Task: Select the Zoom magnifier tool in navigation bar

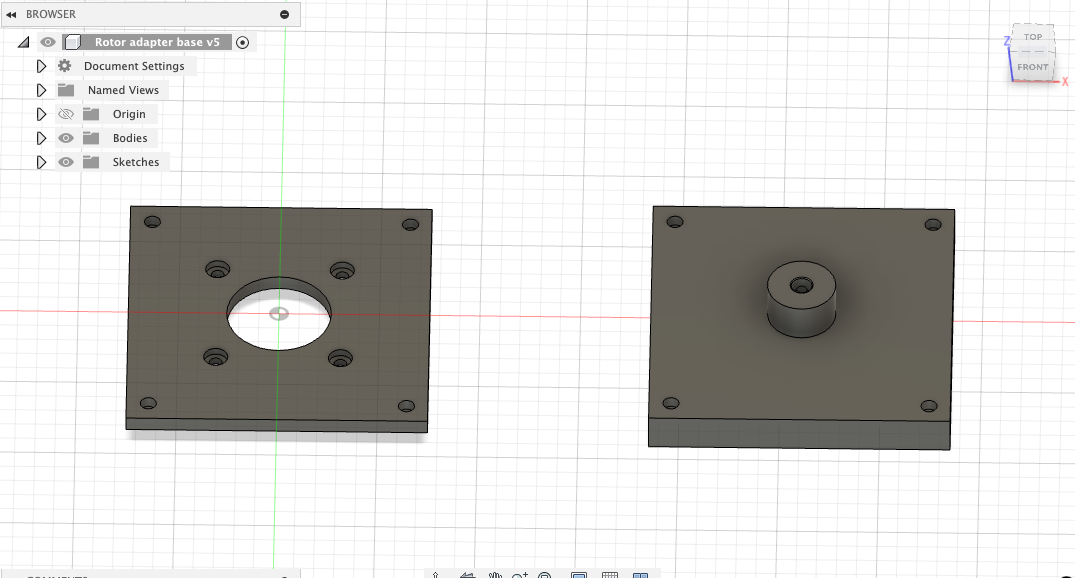Action: click(x=520, y=575)
